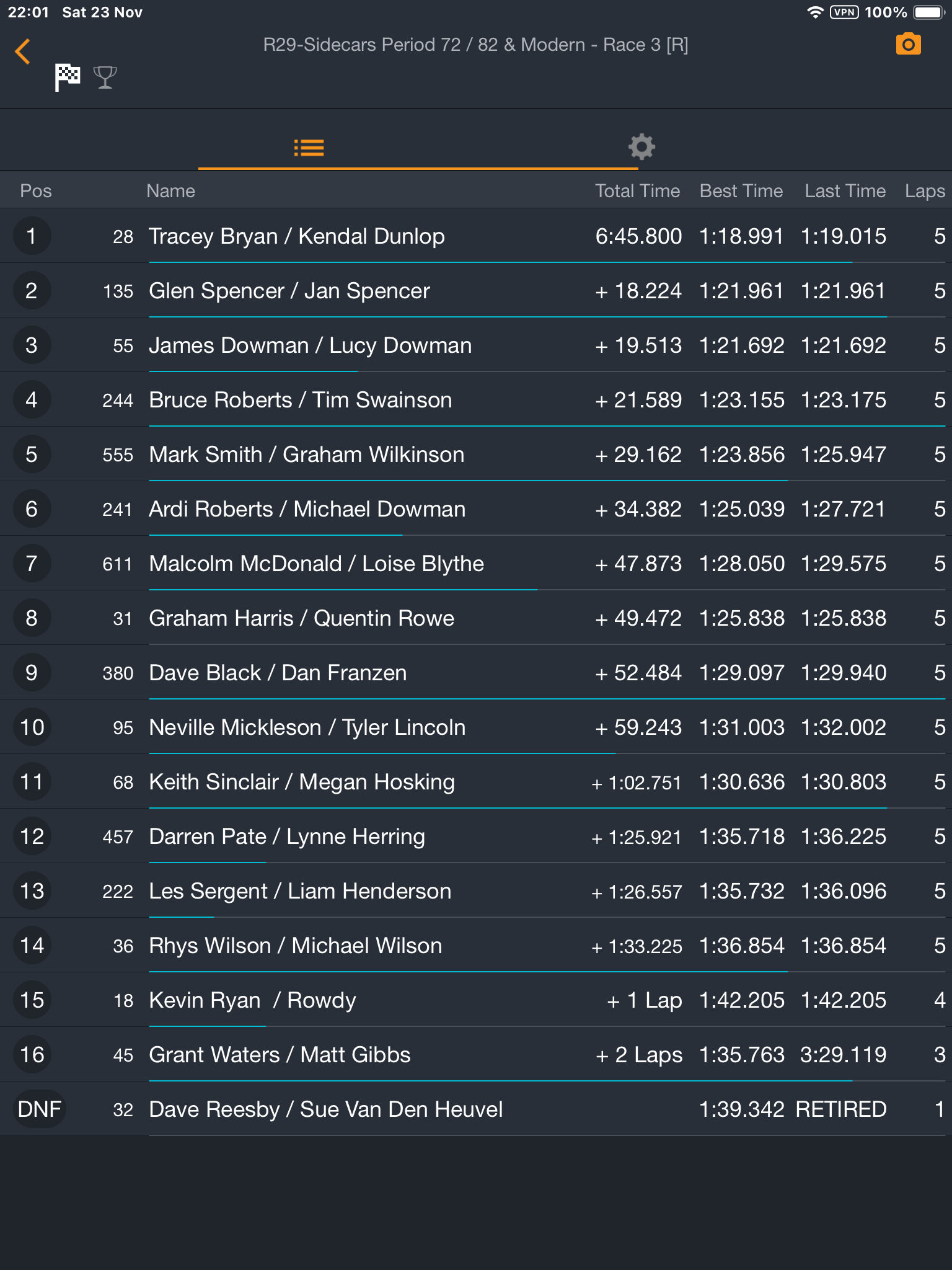Open the camera screenshot icon
The image size is (952, 1270).
pyautogui.click(x=908, y=45)
